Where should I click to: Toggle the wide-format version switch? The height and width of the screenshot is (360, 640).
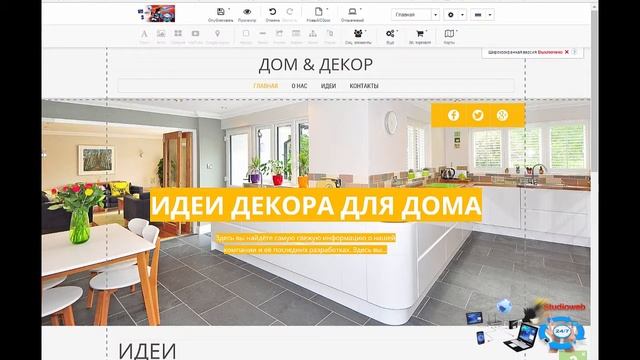pyautogui.click(x=550, y=52)
